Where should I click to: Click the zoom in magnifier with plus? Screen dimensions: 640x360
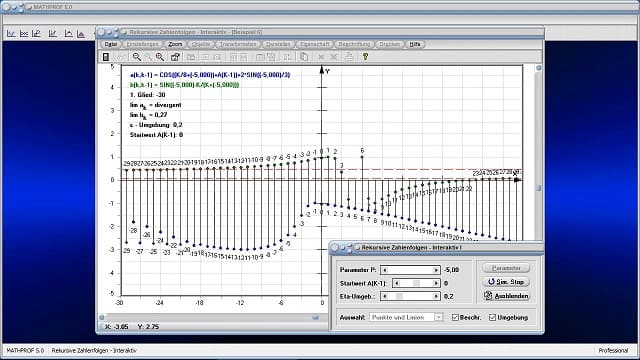160,57
